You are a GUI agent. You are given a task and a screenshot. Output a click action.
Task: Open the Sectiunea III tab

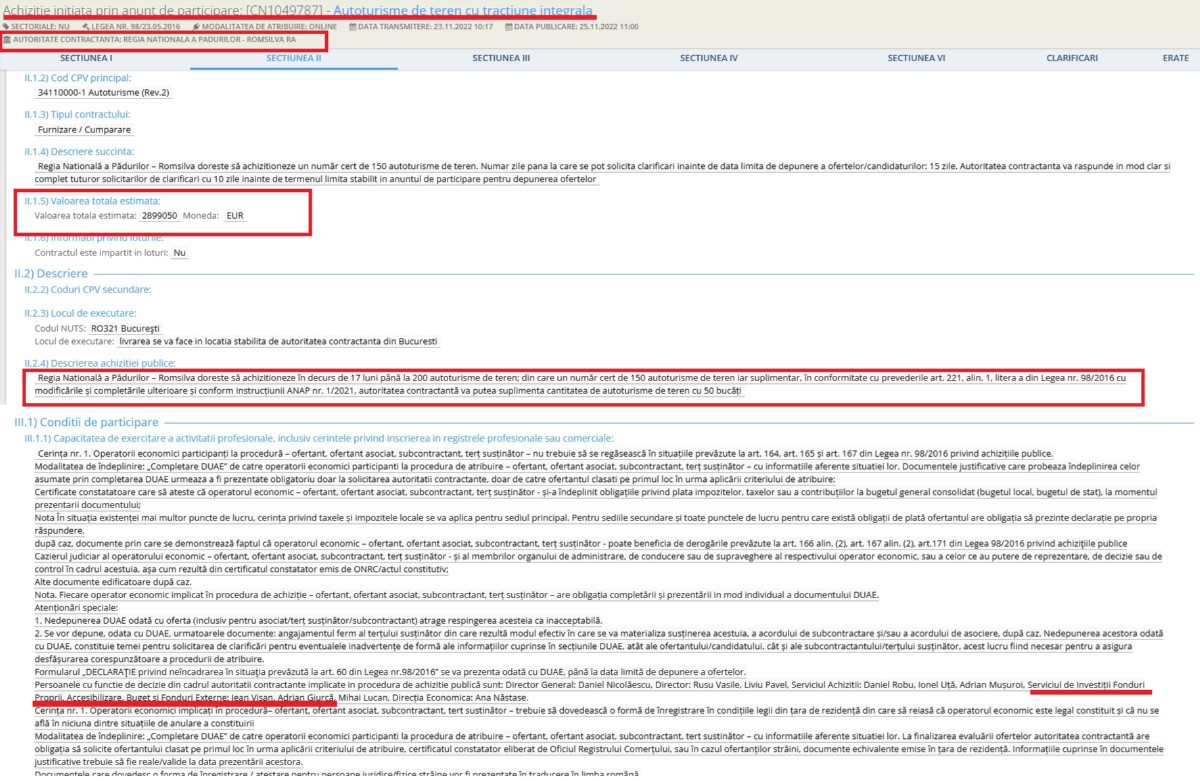501,59
